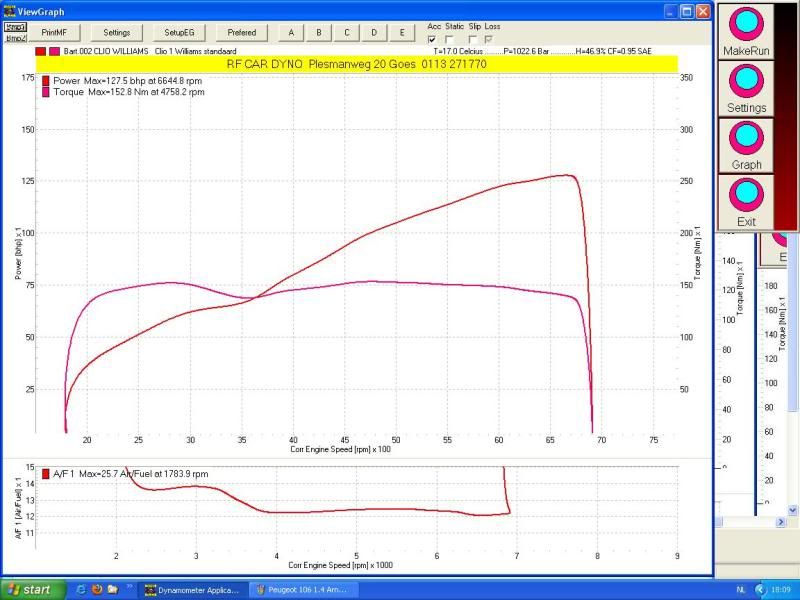This screenshot has width=800, height=600.
Task: Click pink swatch beside Bart.002 CLIO WILLIAMS
Action: [x=55, y=52]
